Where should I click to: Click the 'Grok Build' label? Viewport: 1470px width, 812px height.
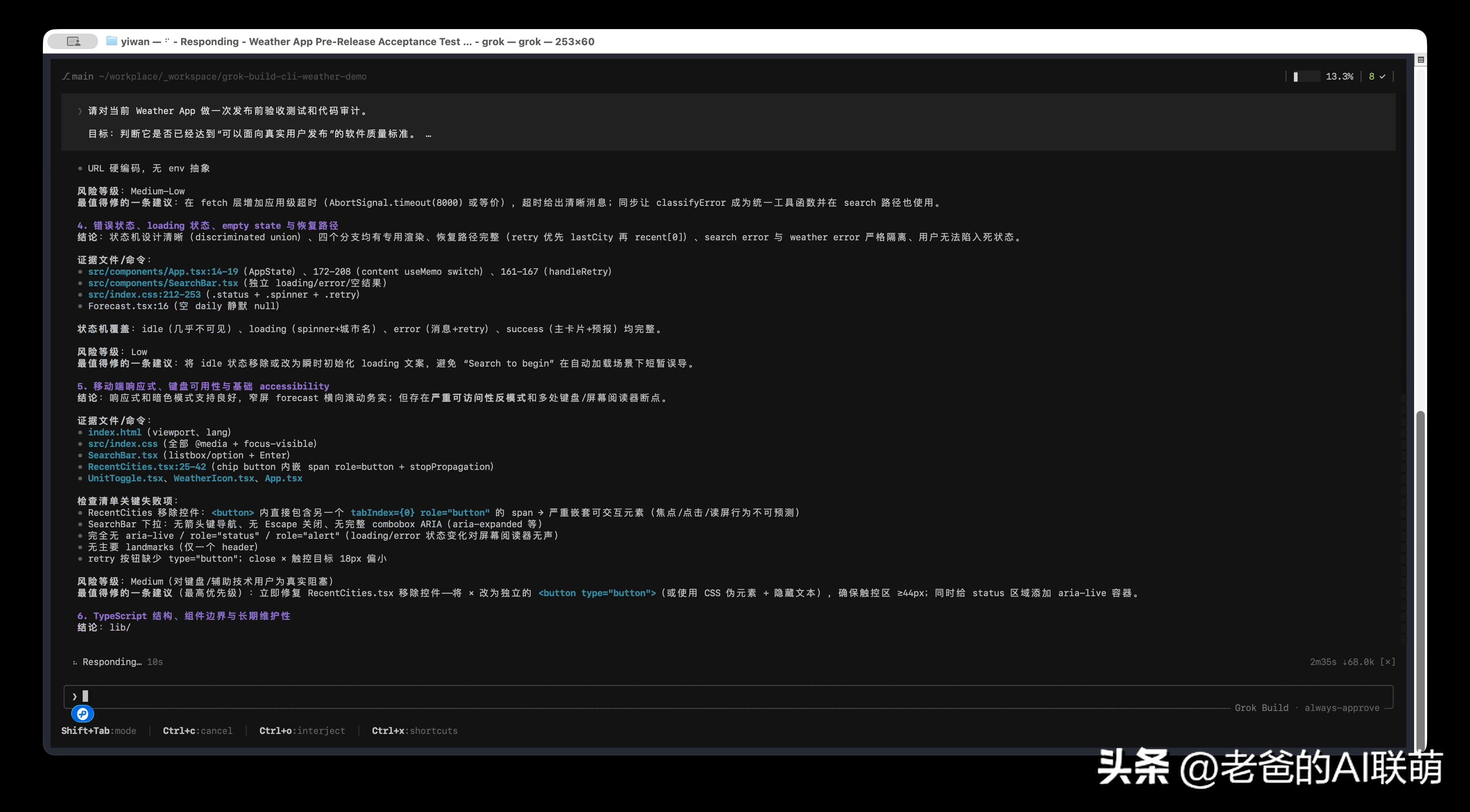click(x=1261, y=708)
